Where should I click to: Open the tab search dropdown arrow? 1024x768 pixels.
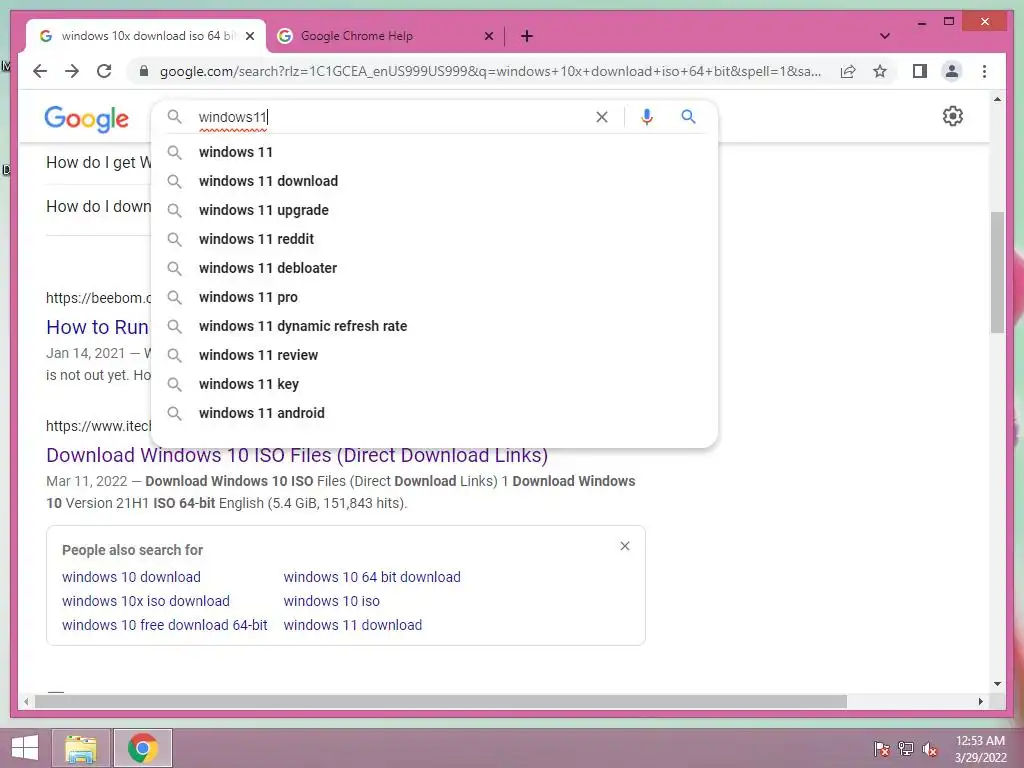tap(885, 36)
